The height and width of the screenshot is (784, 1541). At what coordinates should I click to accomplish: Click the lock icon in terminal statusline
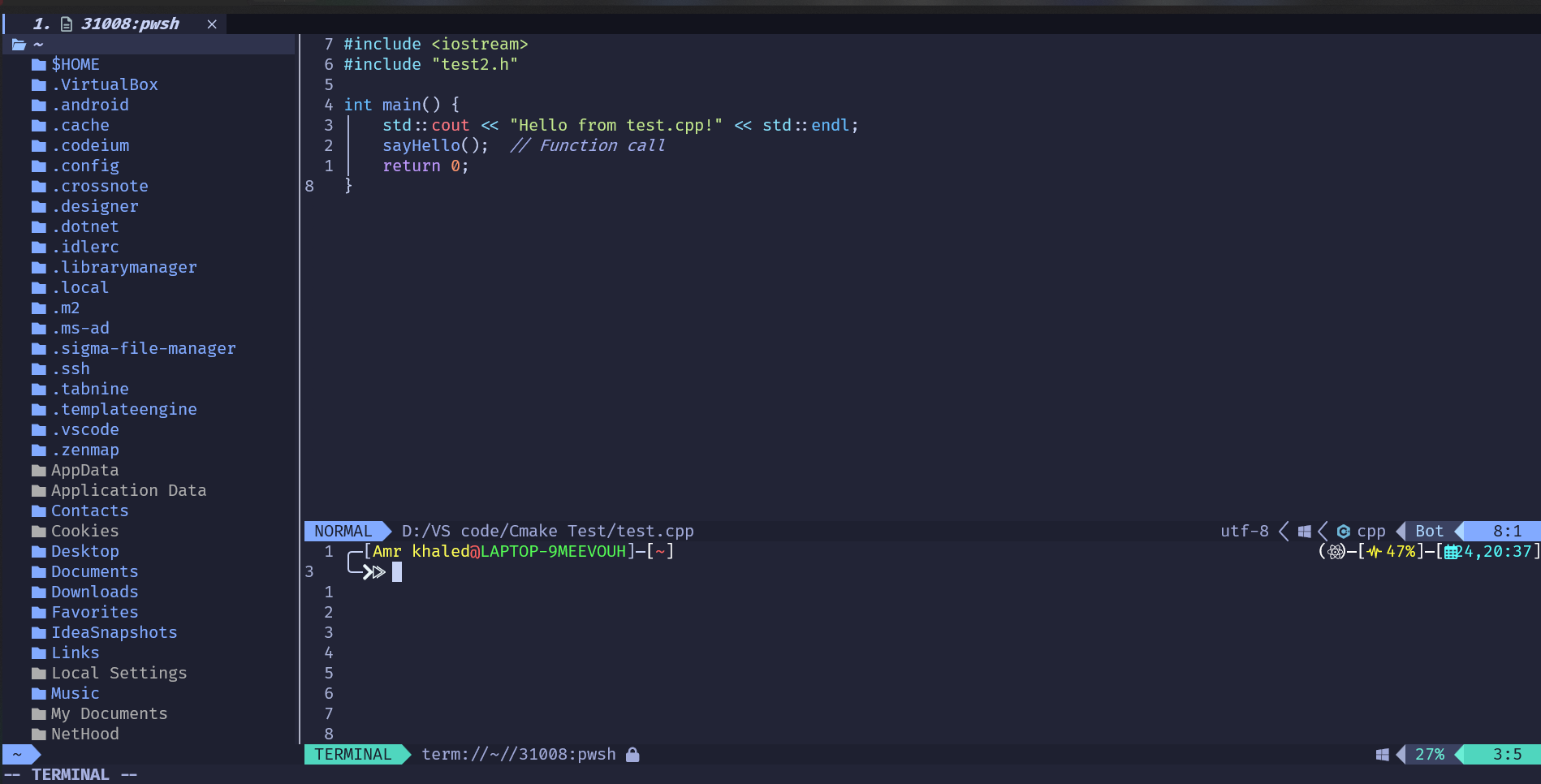pyautogui.click(x=632, y=755)
